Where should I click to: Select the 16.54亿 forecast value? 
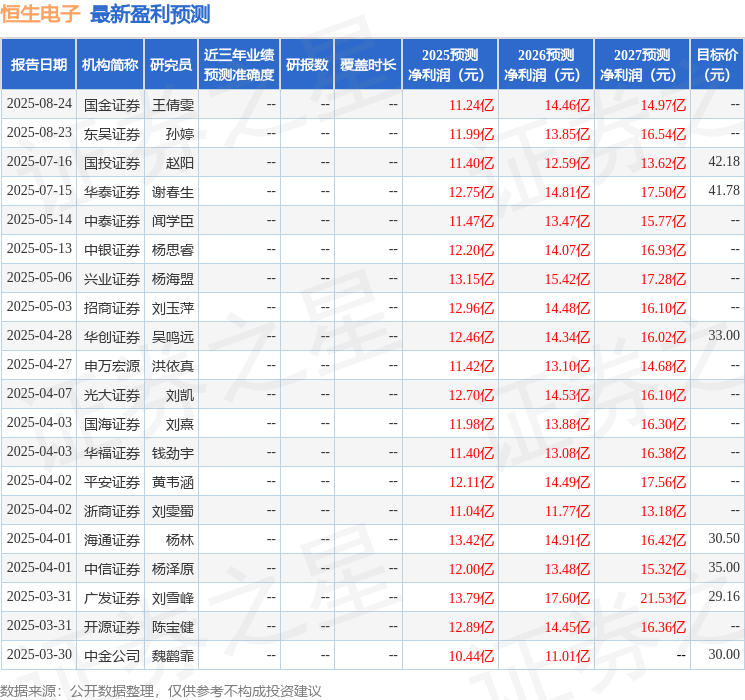(663, 134)
